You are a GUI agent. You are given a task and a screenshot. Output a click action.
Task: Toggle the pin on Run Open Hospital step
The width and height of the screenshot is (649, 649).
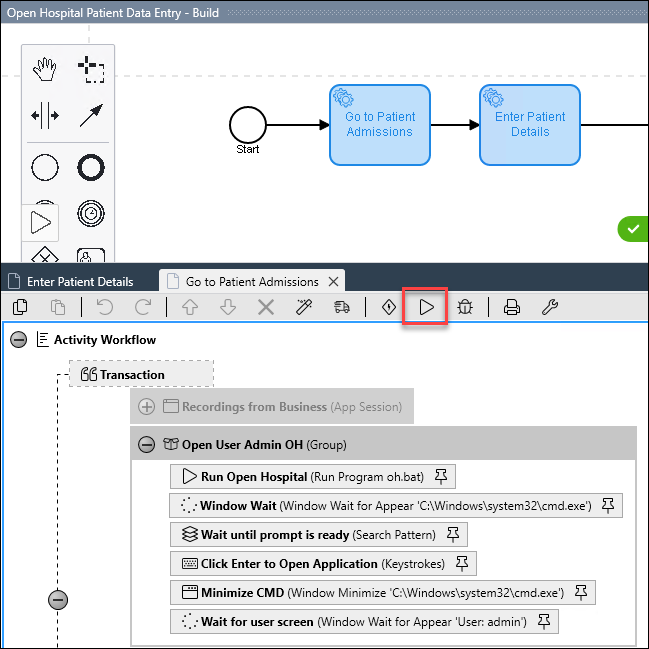coord(441,477)
